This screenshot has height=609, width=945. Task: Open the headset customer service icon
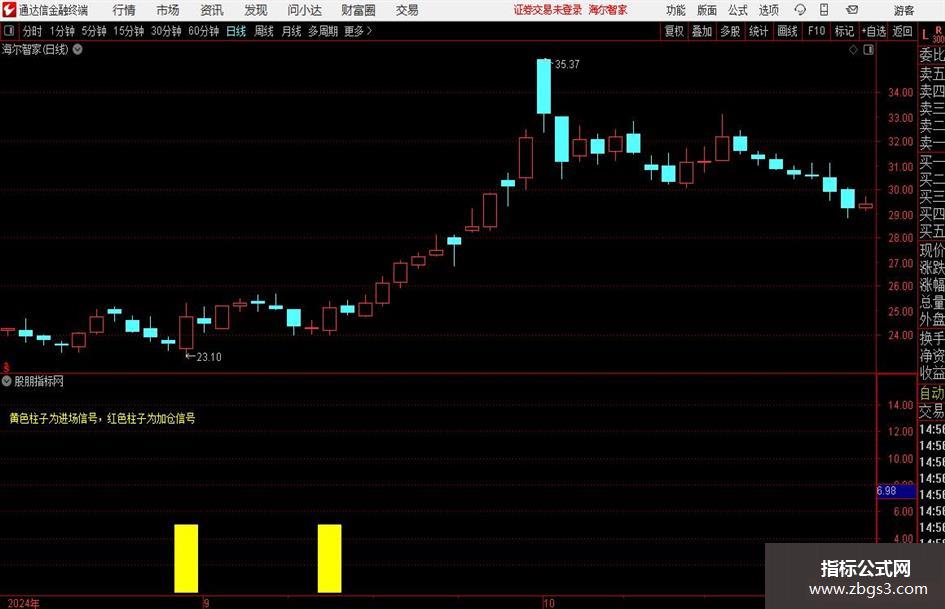800,10
